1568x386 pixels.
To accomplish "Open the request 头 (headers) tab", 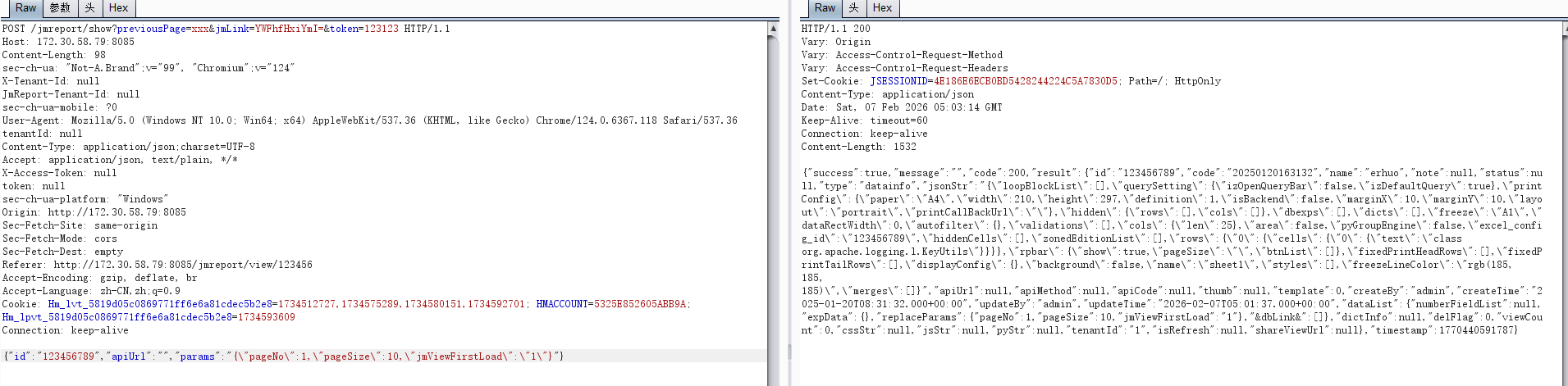I will point(89,8).
